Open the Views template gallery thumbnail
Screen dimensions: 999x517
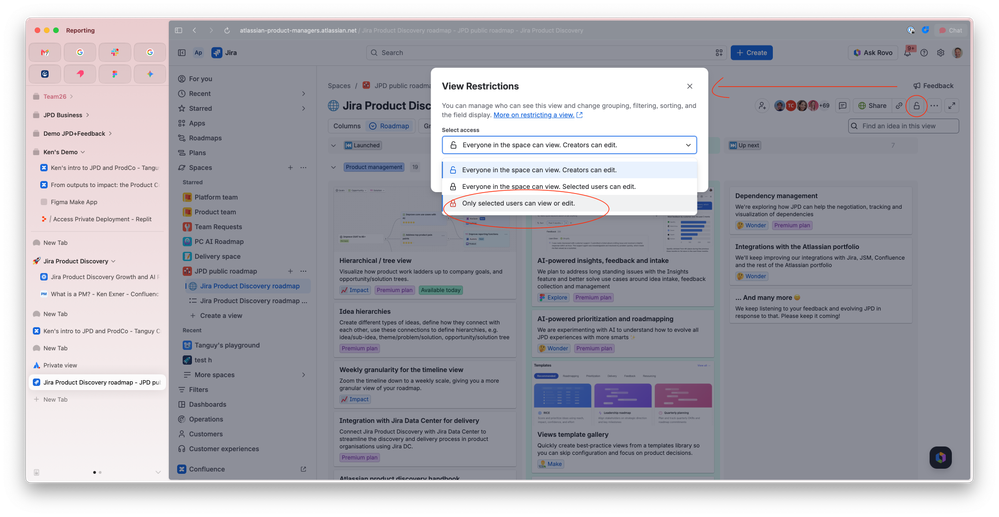pos(622,393)
